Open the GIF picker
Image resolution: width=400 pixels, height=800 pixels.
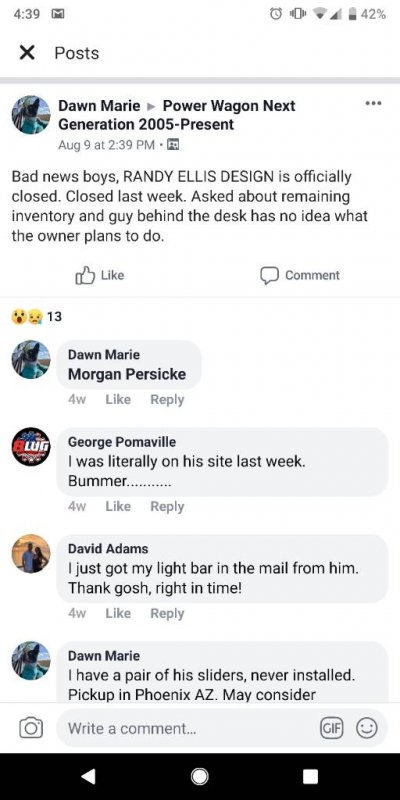pyautogui.click(x=332, y=728)
